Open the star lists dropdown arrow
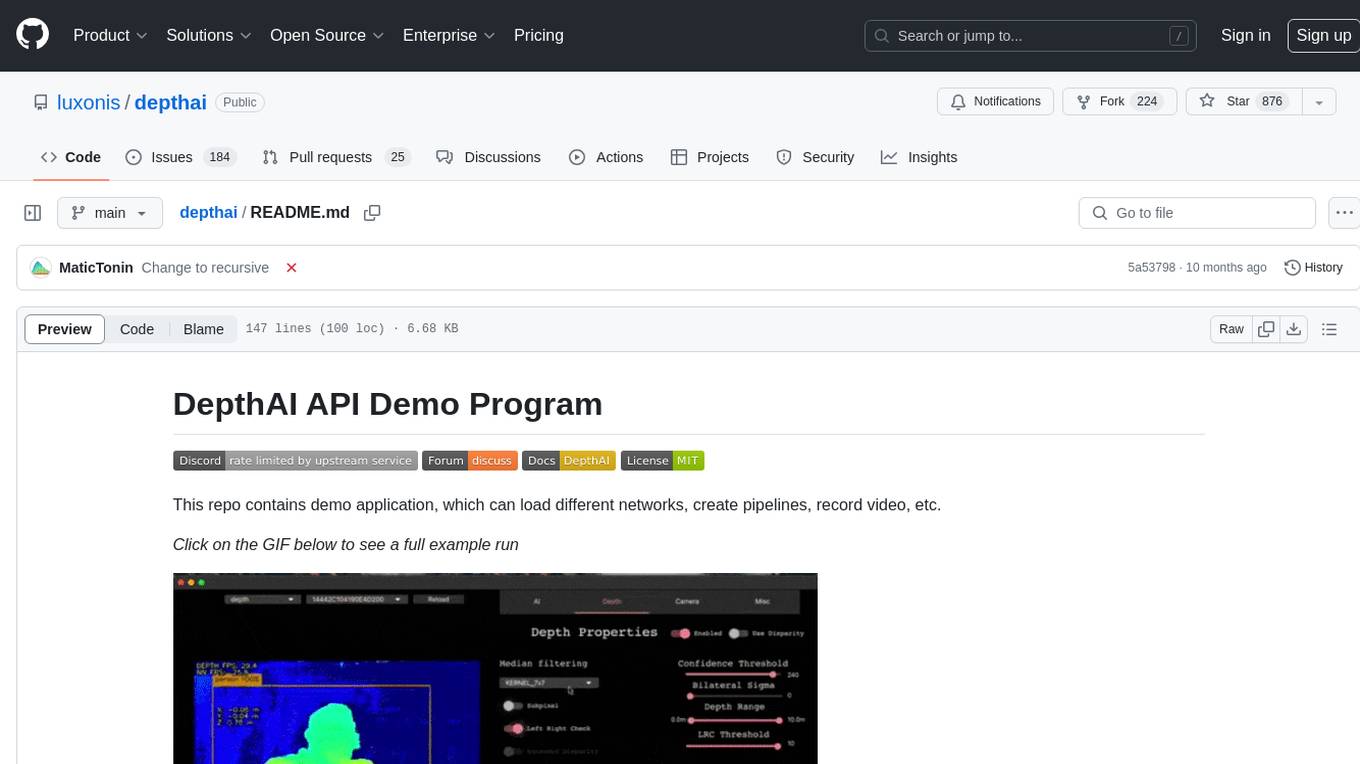 point(1319,101)
